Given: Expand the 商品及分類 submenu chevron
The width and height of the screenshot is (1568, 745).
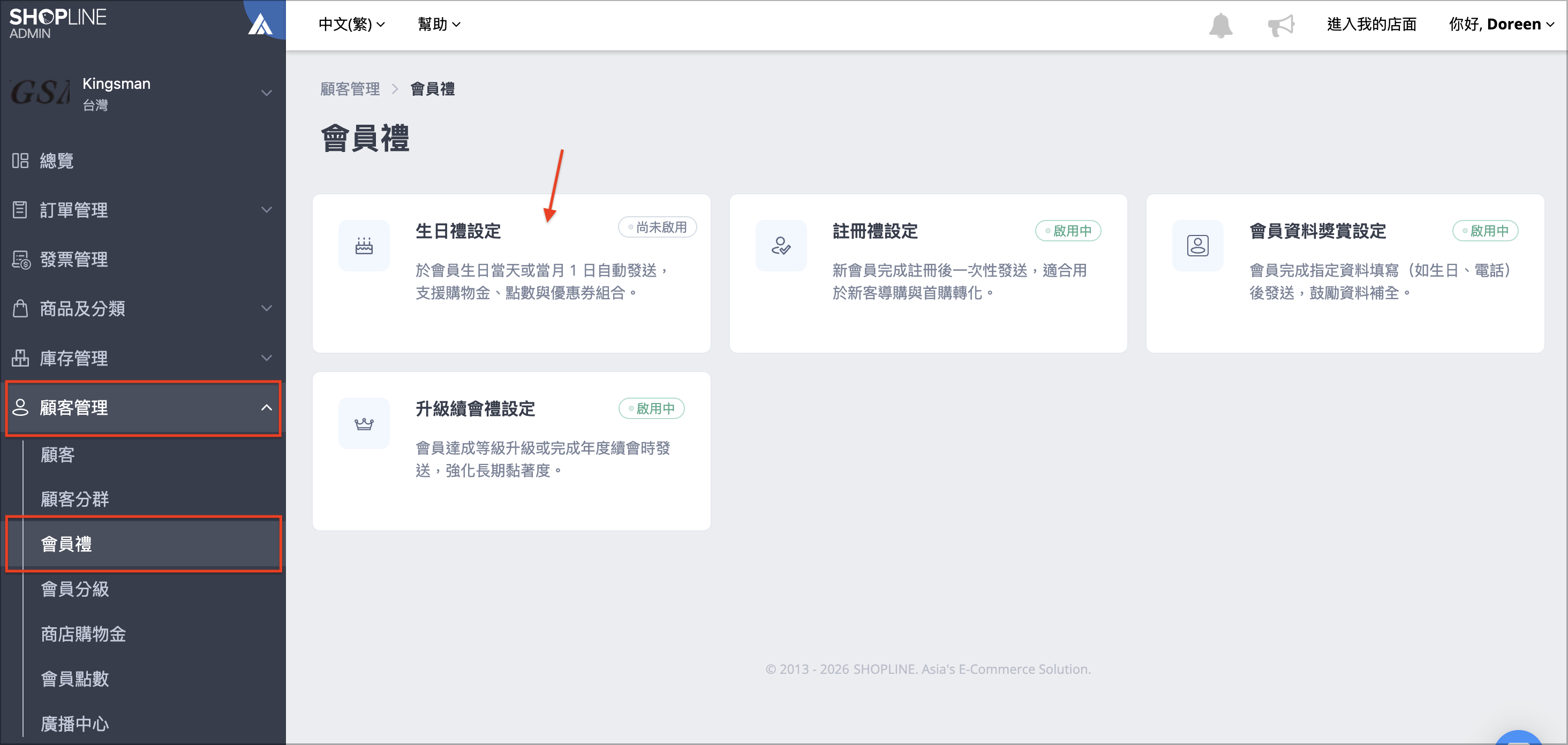Looking at the screenshot, I should 266,308.
